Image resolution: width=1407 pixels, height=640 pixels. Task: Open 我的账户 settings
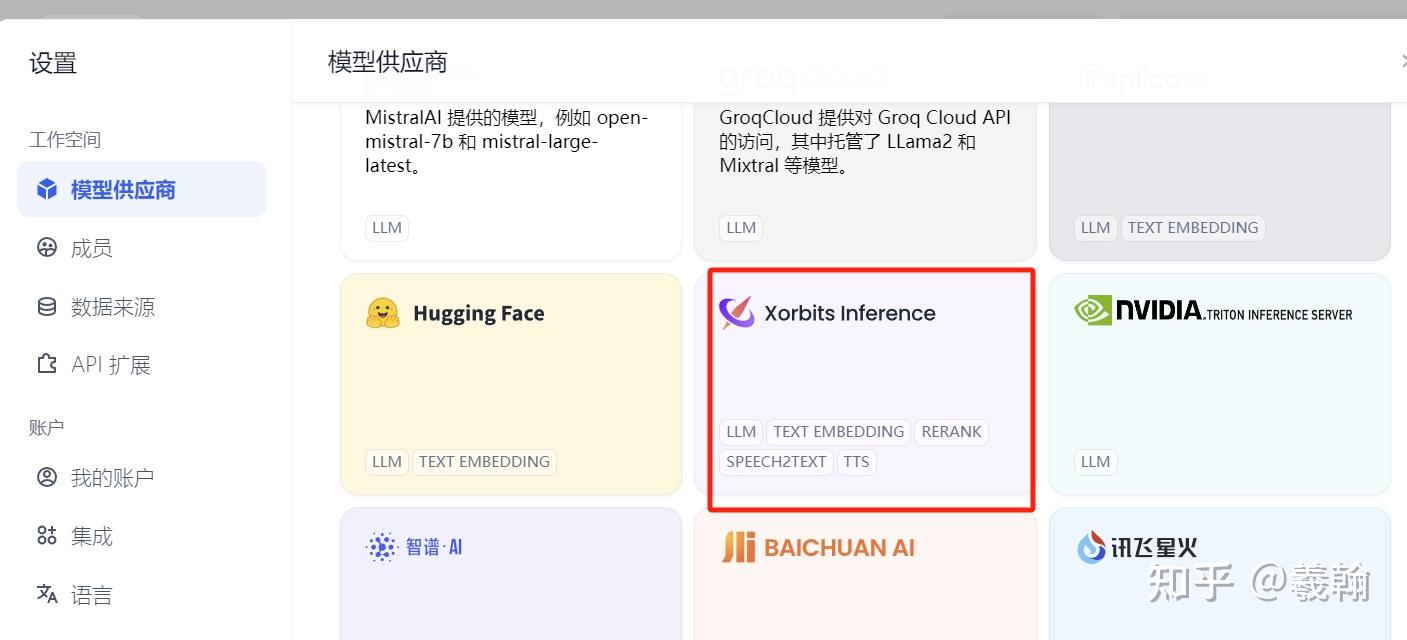[x=47, y=477]
